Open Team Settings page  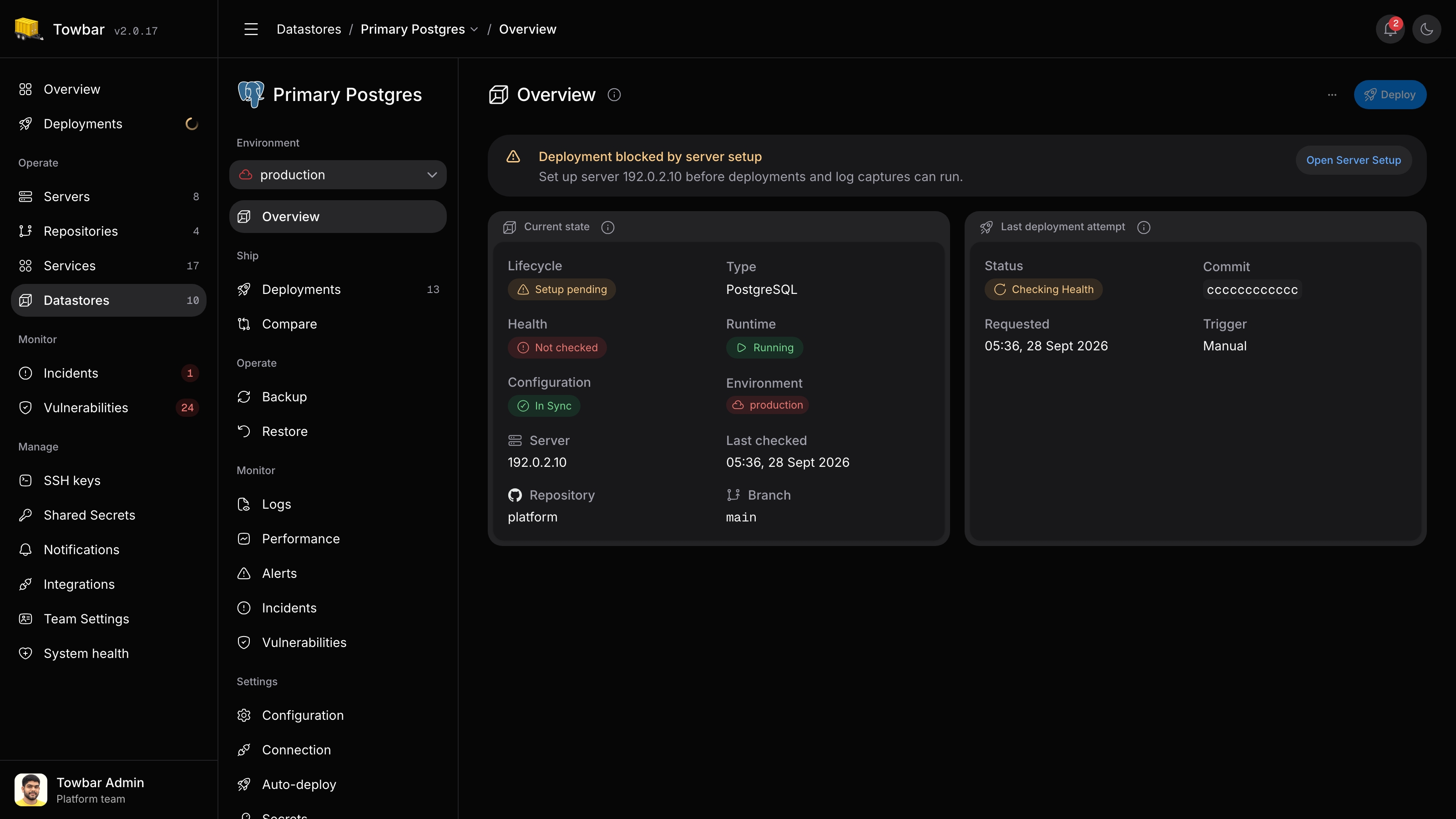[x=109, y=618]
